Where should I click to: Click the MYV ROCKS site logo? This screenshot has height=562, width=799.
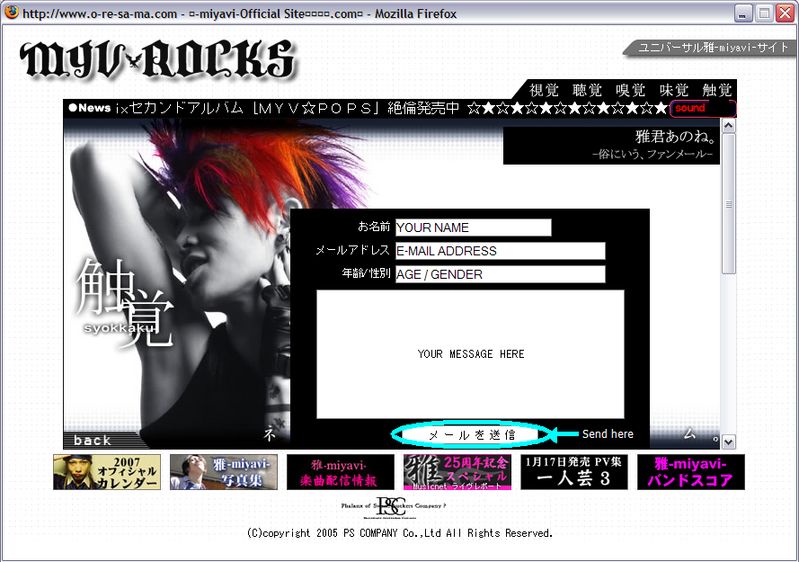157,60
